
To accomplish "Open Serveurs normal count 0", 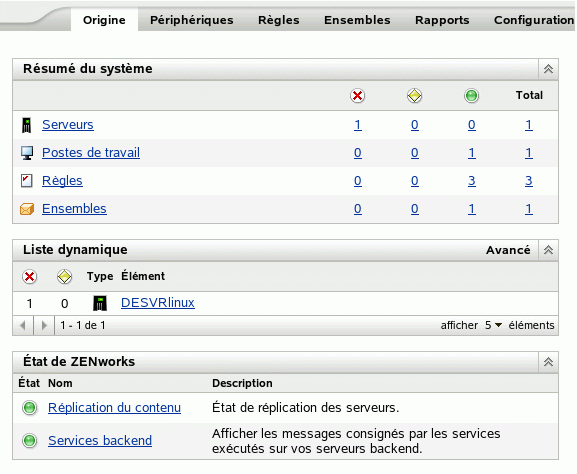I will 472,125.
